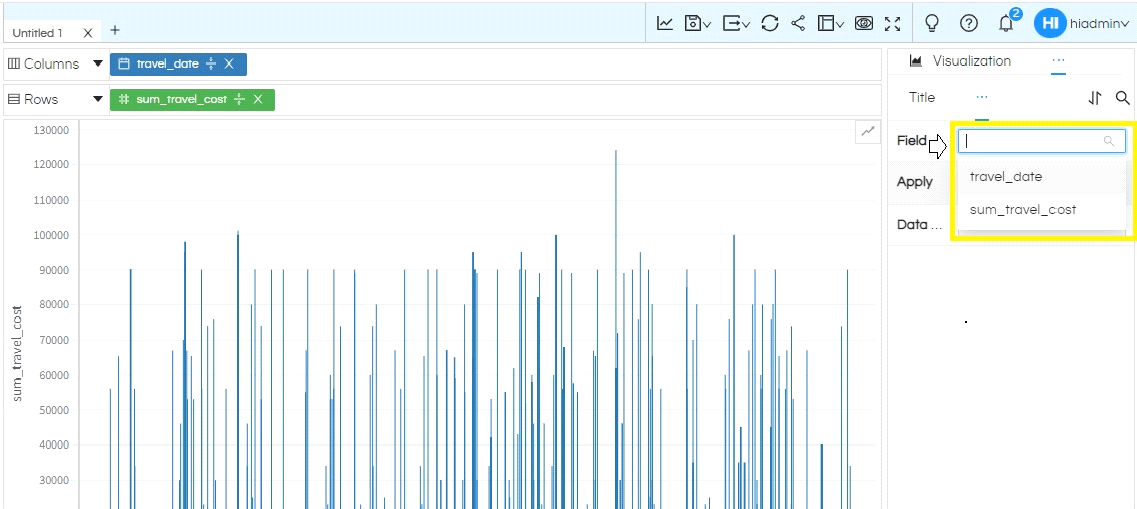The height and width of the screenshot is (509, 1137).
Task: Open help via question mark icon
Action: [969, 23]
